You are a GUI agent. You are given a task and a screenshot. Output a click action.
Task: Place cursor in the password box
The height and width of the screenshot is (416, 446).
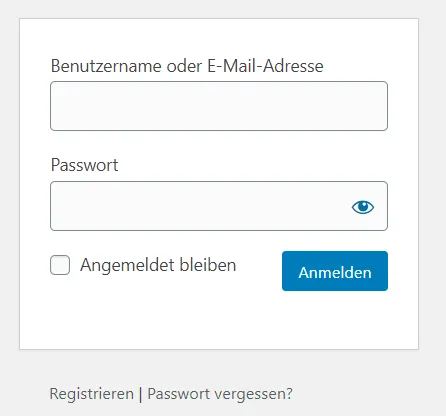pyautogui.click(x=200, y=206)
